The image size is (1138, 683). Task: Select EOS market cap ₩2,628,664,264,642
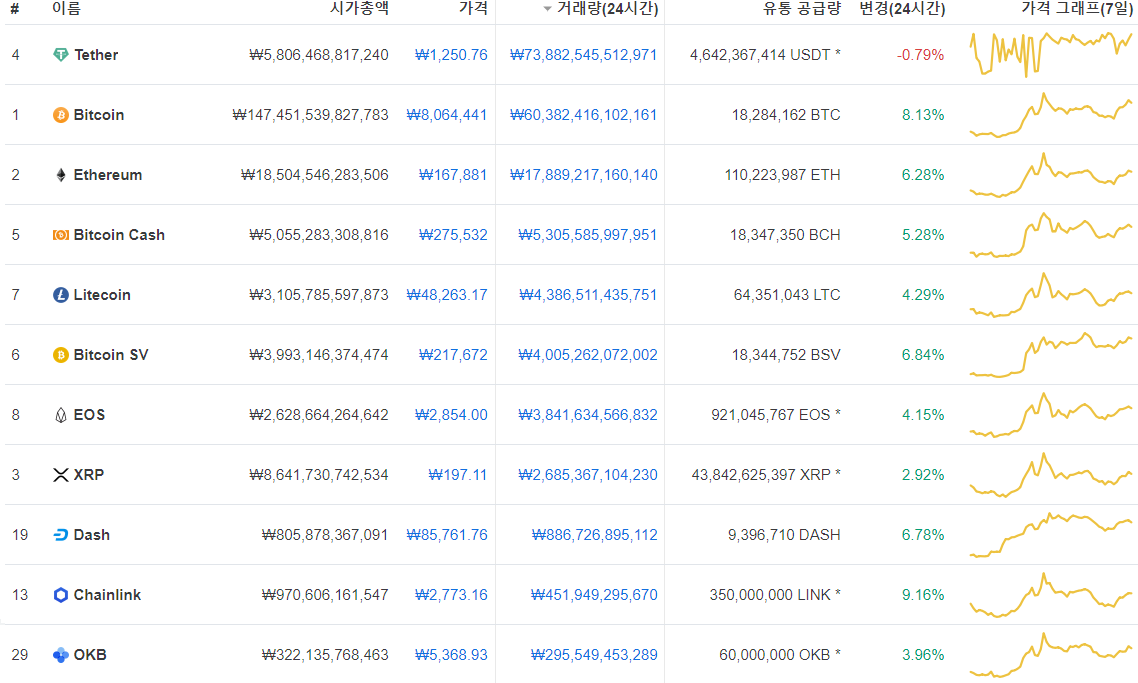click(319, 415)
